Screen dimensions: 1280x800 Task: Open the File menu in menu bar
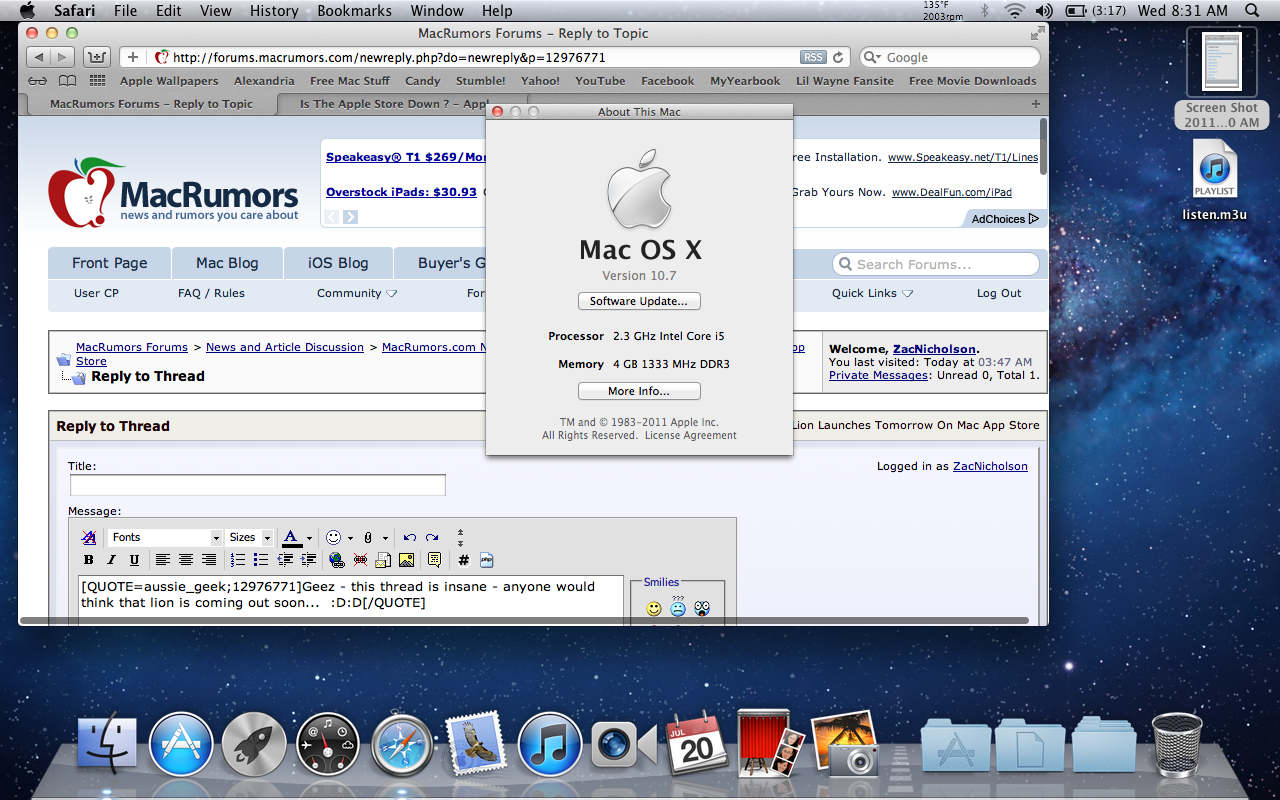pyautogui.click(x=126, y=11)
